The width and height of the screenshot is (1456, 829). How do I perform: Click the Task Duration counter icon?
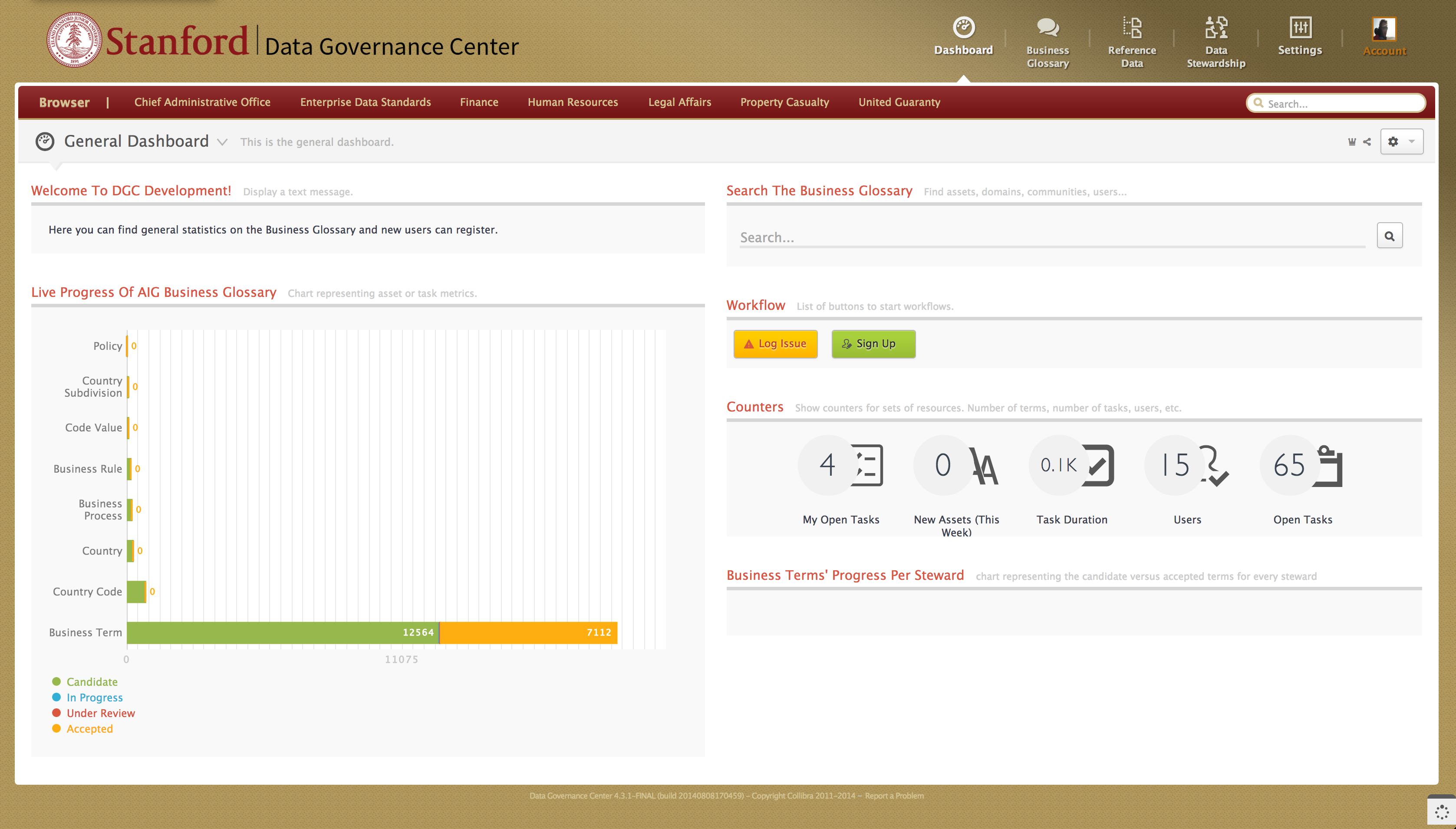[1098, 465]
